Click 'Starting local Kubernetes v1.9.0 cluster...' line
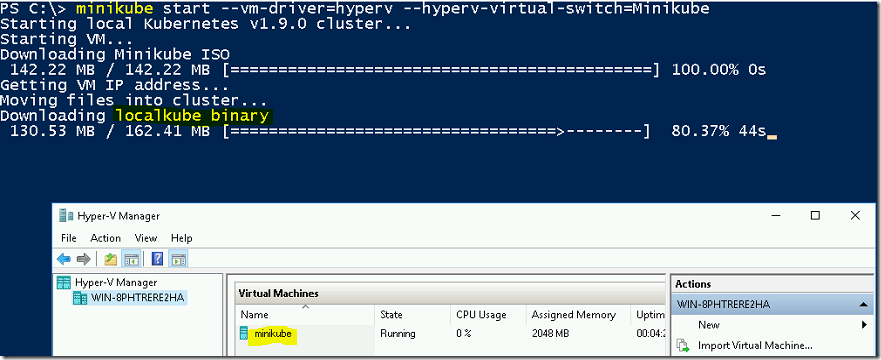Viewport: 881px width, 360px height. click(206, 25)
